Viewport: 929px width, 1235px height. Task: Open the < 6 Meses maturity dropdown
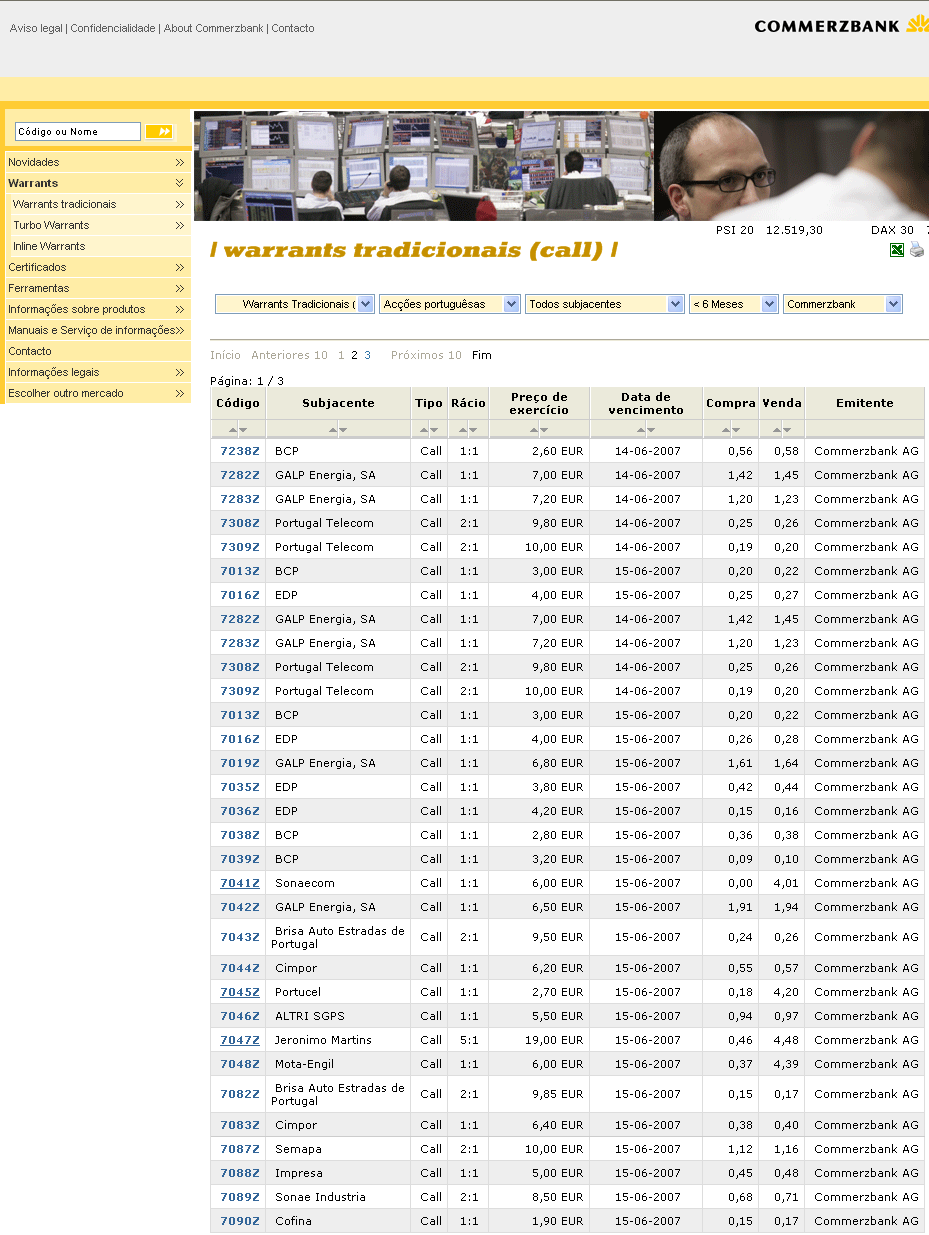coord(734,304)
